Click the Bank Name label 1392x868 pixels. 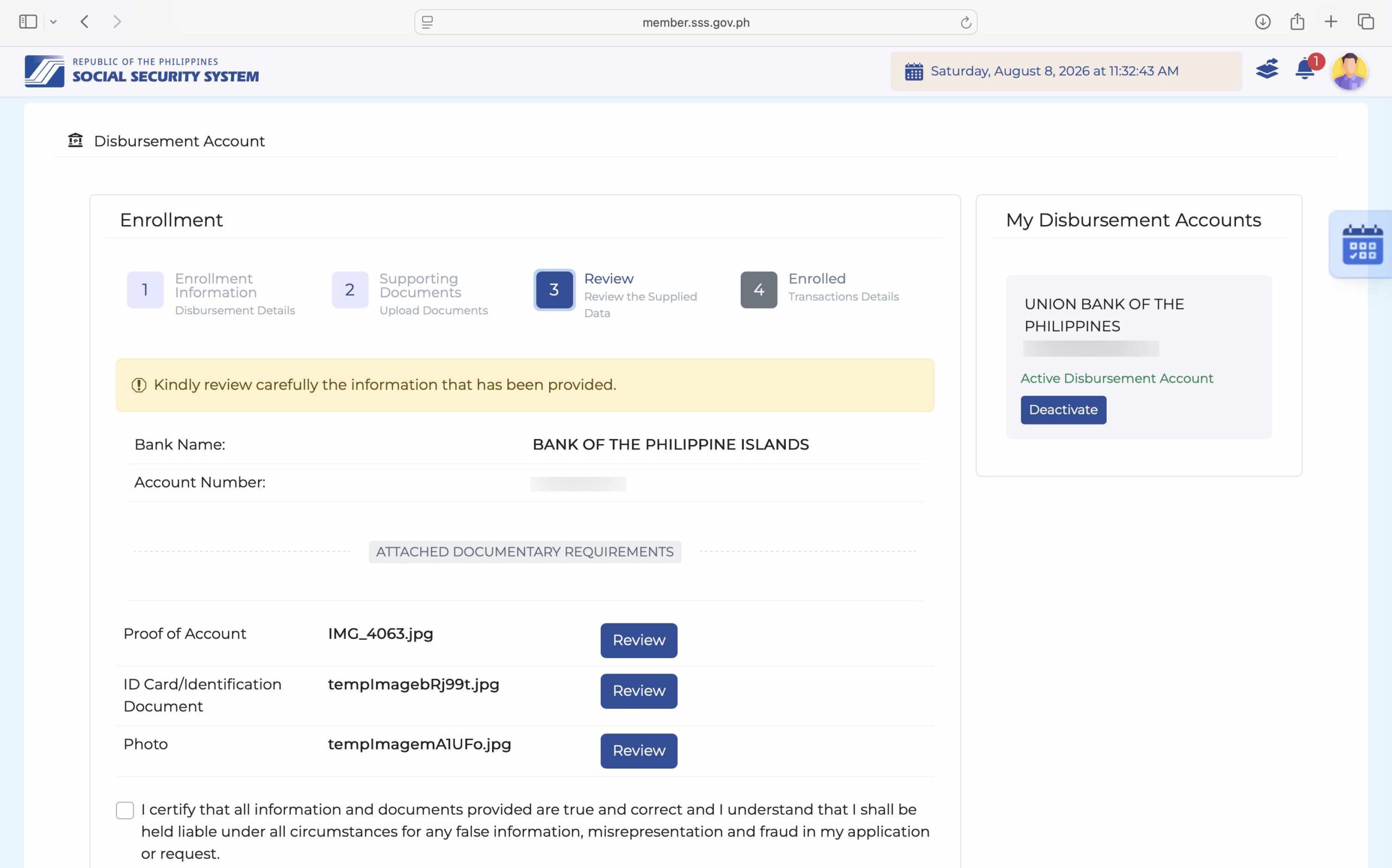180,445
